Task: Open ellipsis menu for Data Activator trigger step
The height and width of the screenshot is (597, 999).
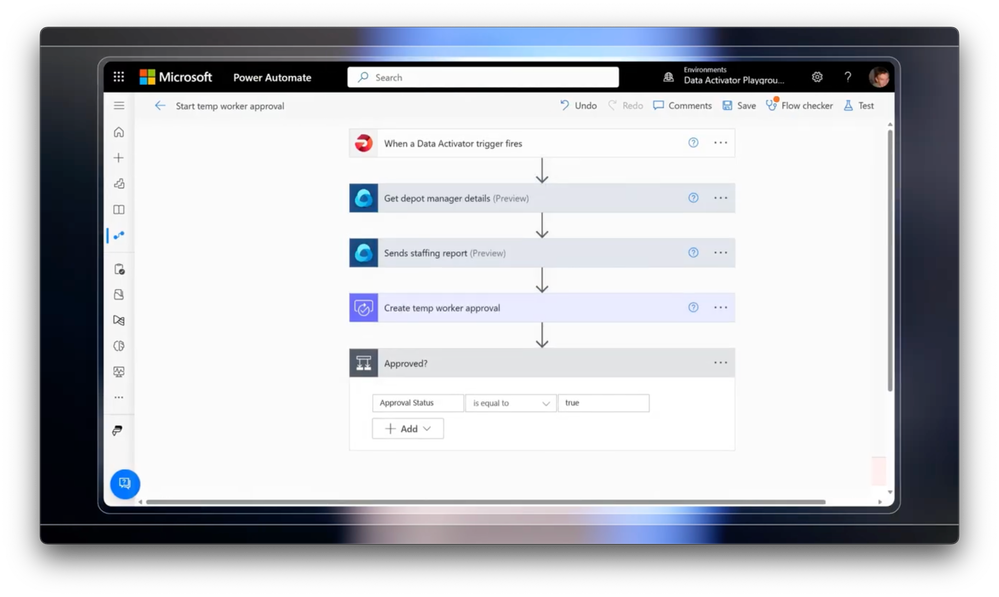Action: pos(721,143)
